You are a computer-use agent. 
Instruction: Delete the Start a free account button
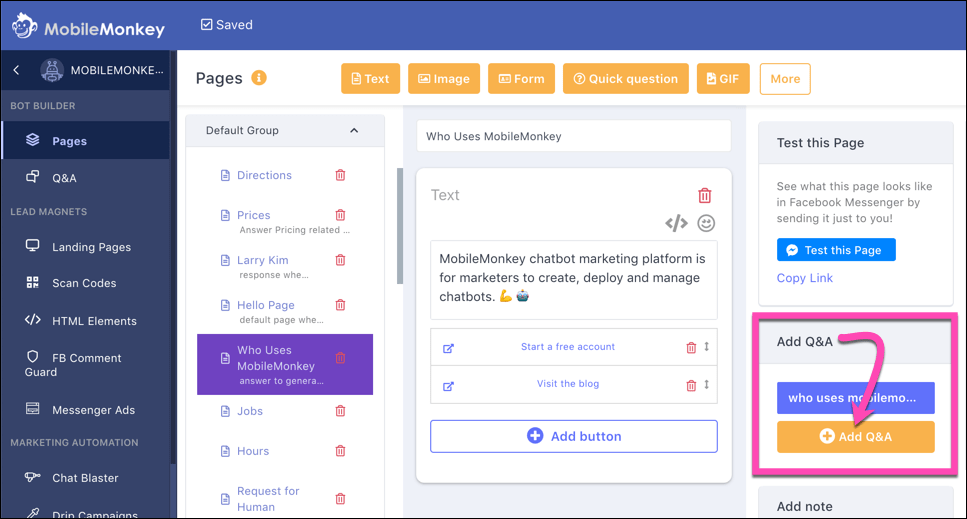(691, 348)
